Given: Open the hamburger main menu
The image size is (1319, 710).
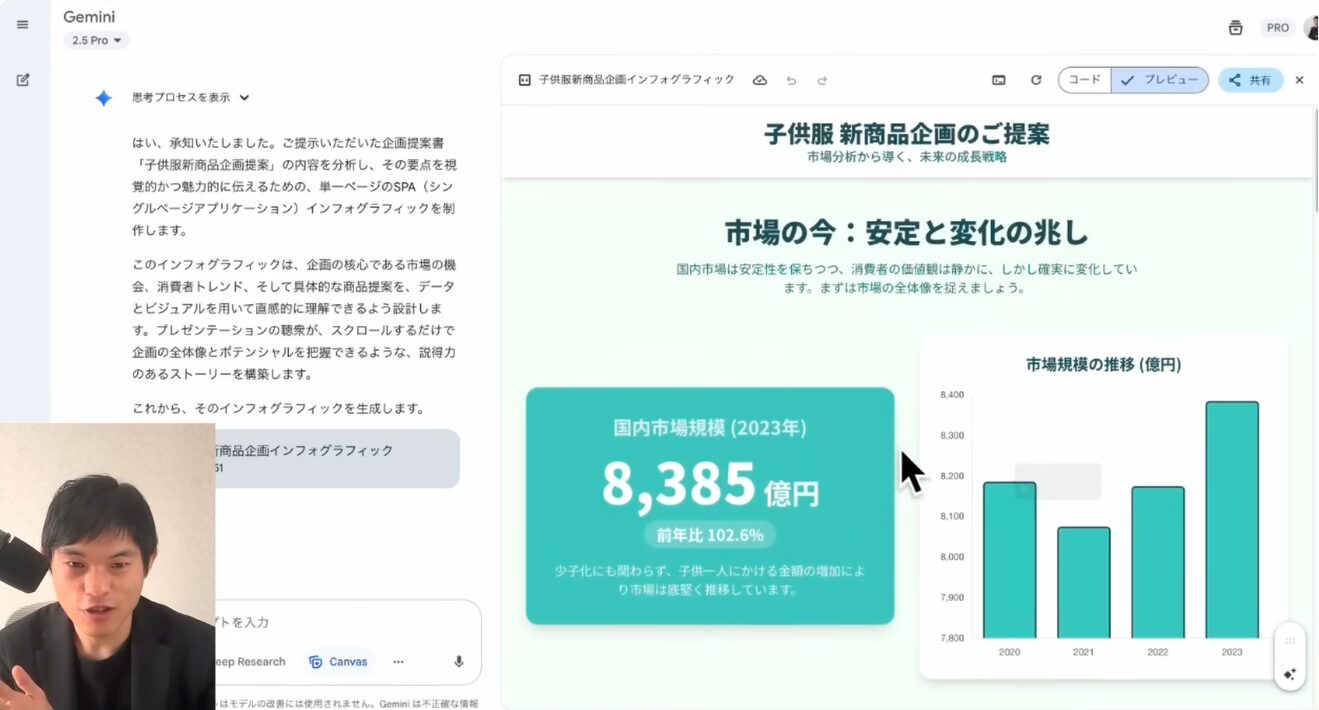Looking at the screenshot, I should pyautogui.click(x=23, y=24).
